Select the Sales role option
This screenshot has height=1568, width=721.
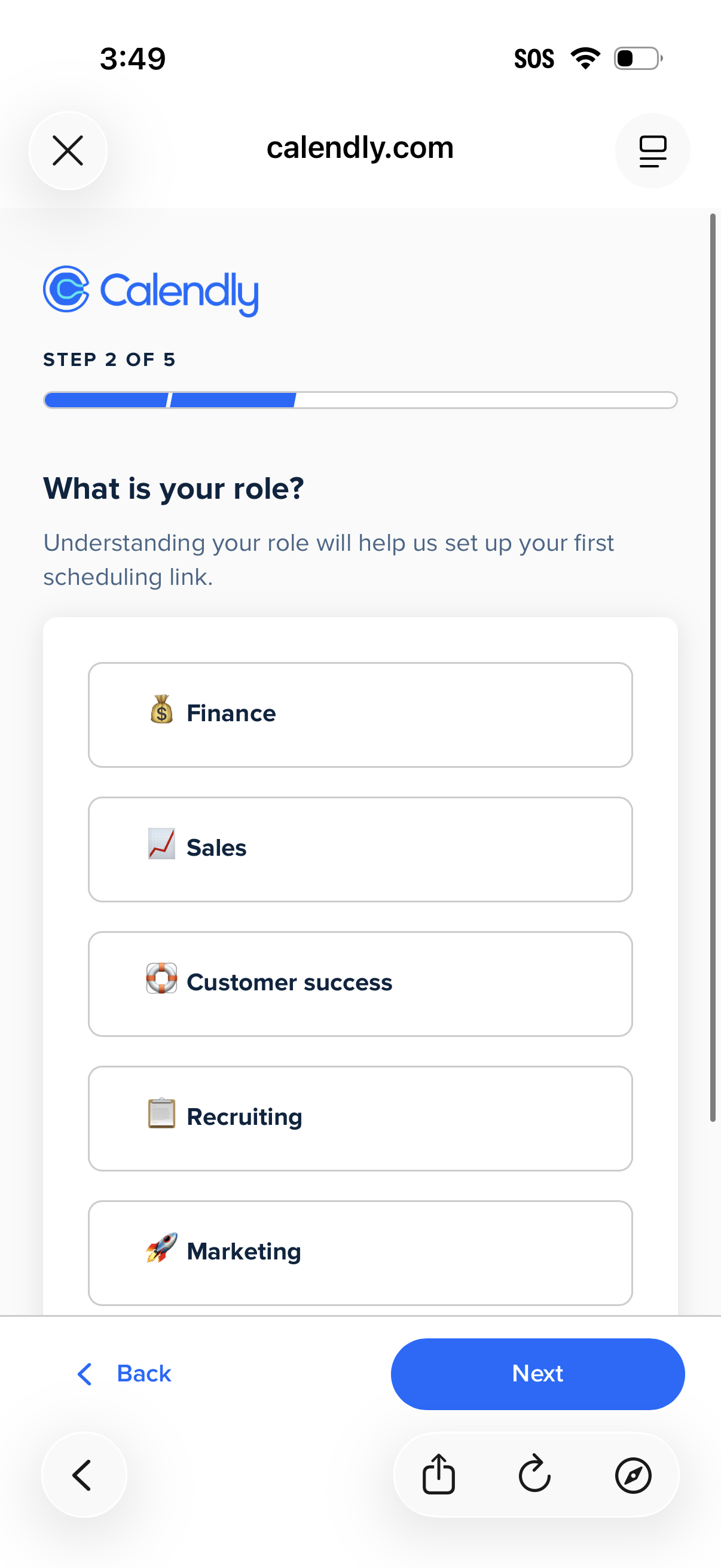[360, 849]
